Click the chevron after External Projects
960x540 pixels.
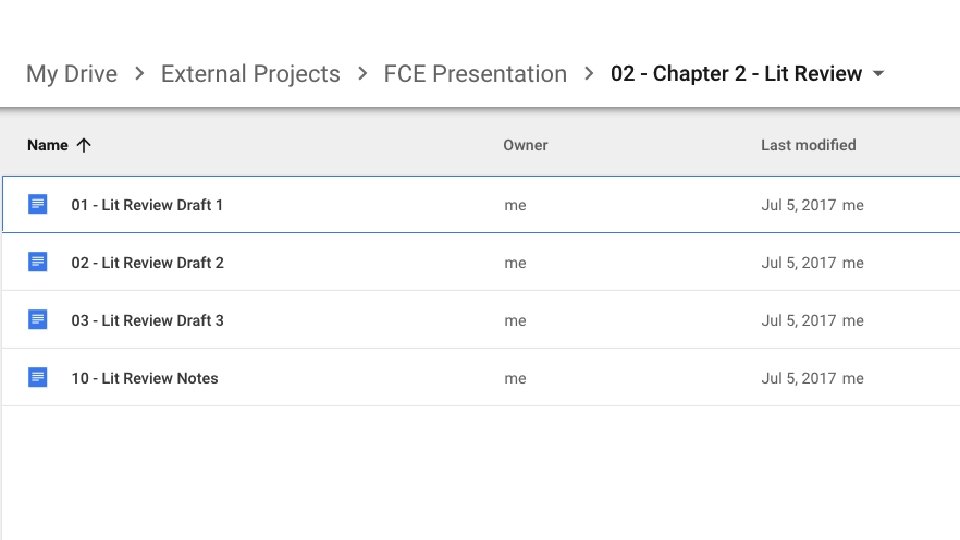(x=362, y=74)
